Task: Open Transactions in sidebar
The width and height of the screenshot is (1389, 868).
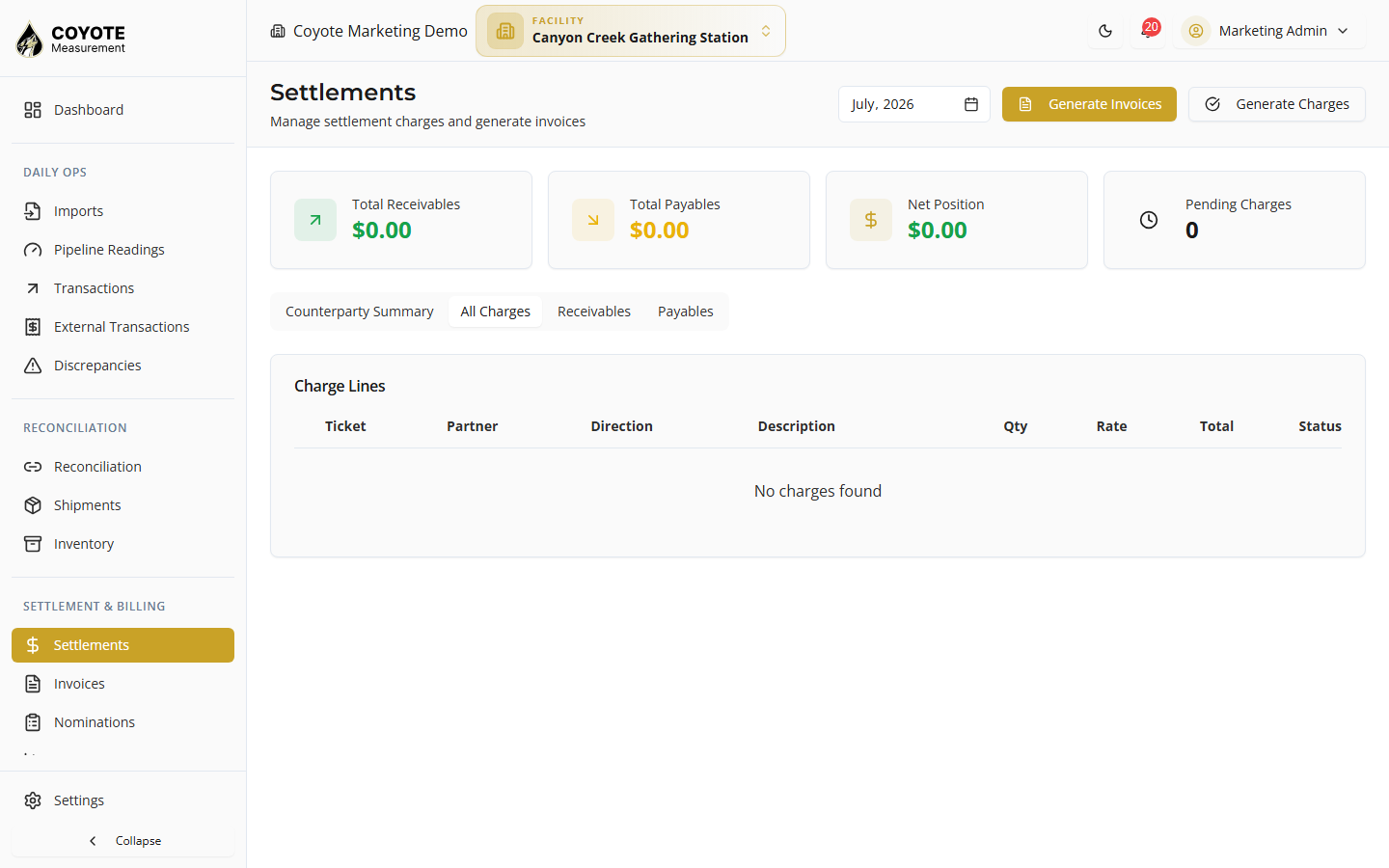Action: [x=123, y=288]
